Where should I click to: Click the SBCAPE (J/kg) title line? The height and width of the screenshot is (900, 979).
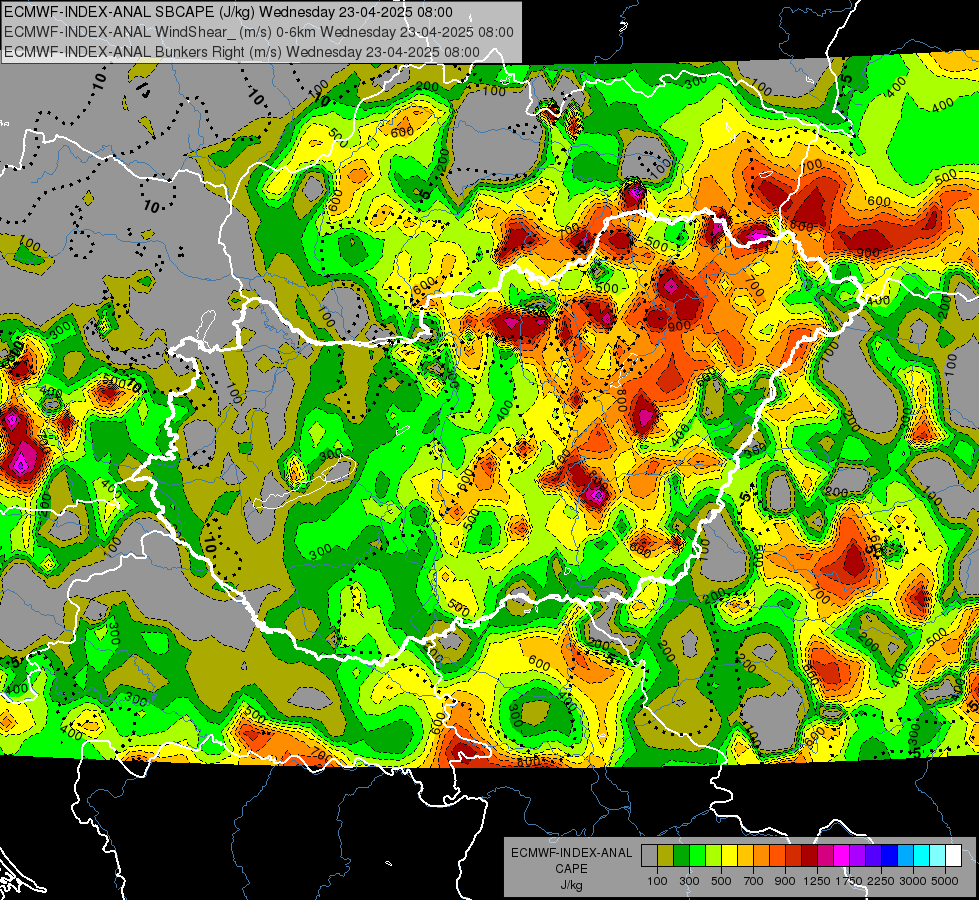pos(228,12)
